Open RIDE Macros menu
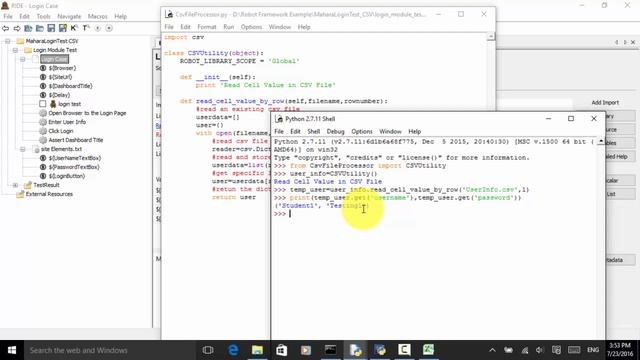The height and width of the screenshot is (360, 640). pos(98,16)
